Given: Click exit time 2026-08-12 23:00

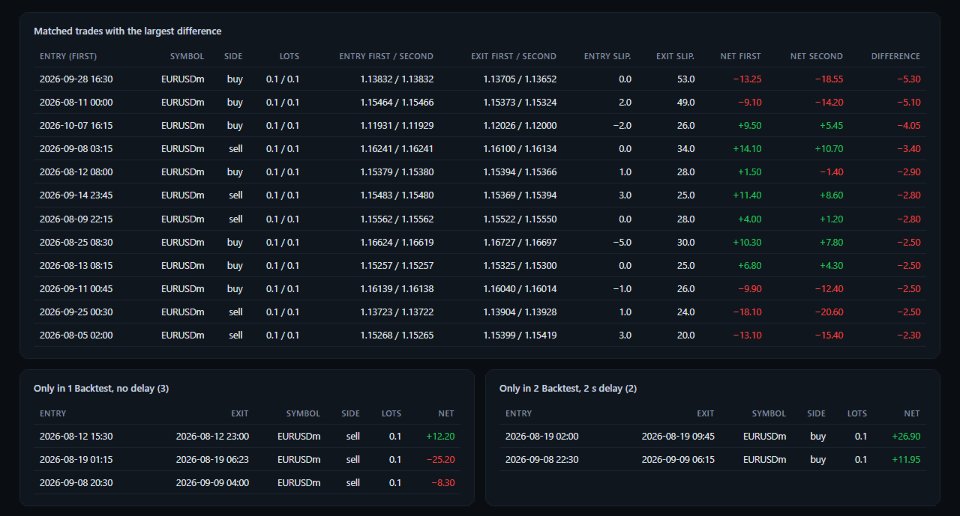Looking at the screenshot, I should [212, 436].
